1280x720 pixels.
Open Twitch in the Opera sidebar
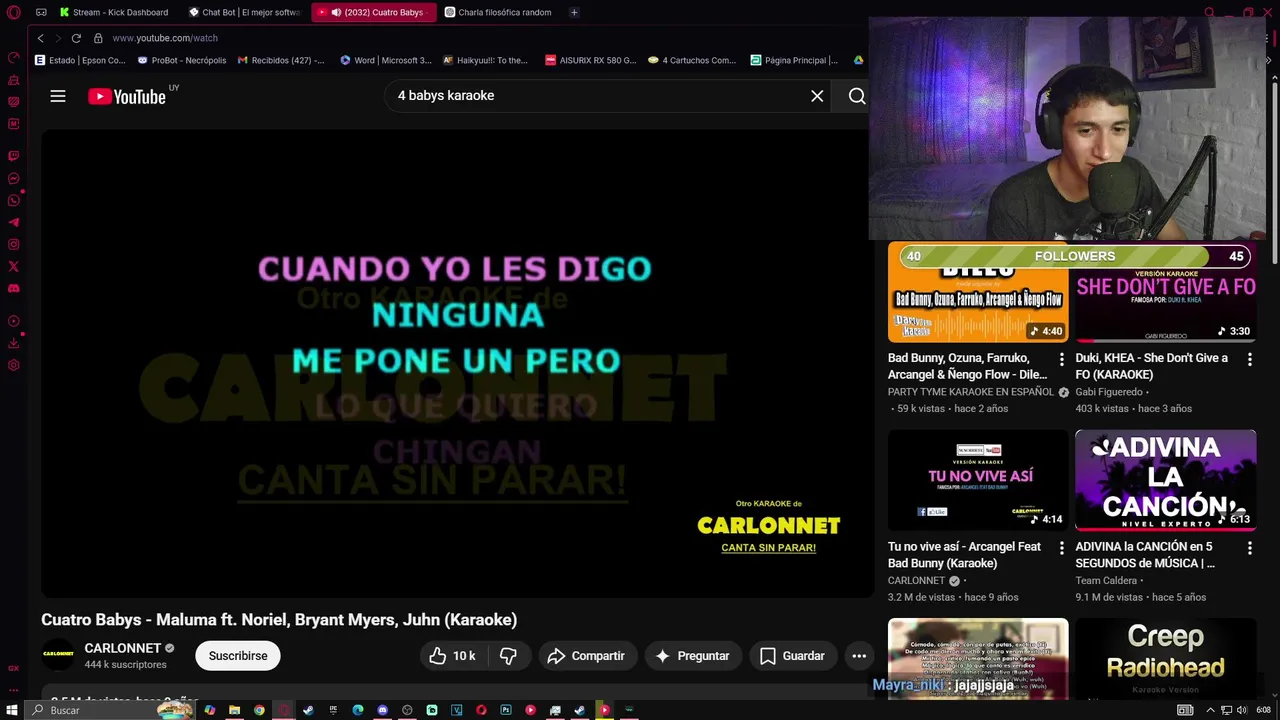pyautogui.click(x=13, y=156)
